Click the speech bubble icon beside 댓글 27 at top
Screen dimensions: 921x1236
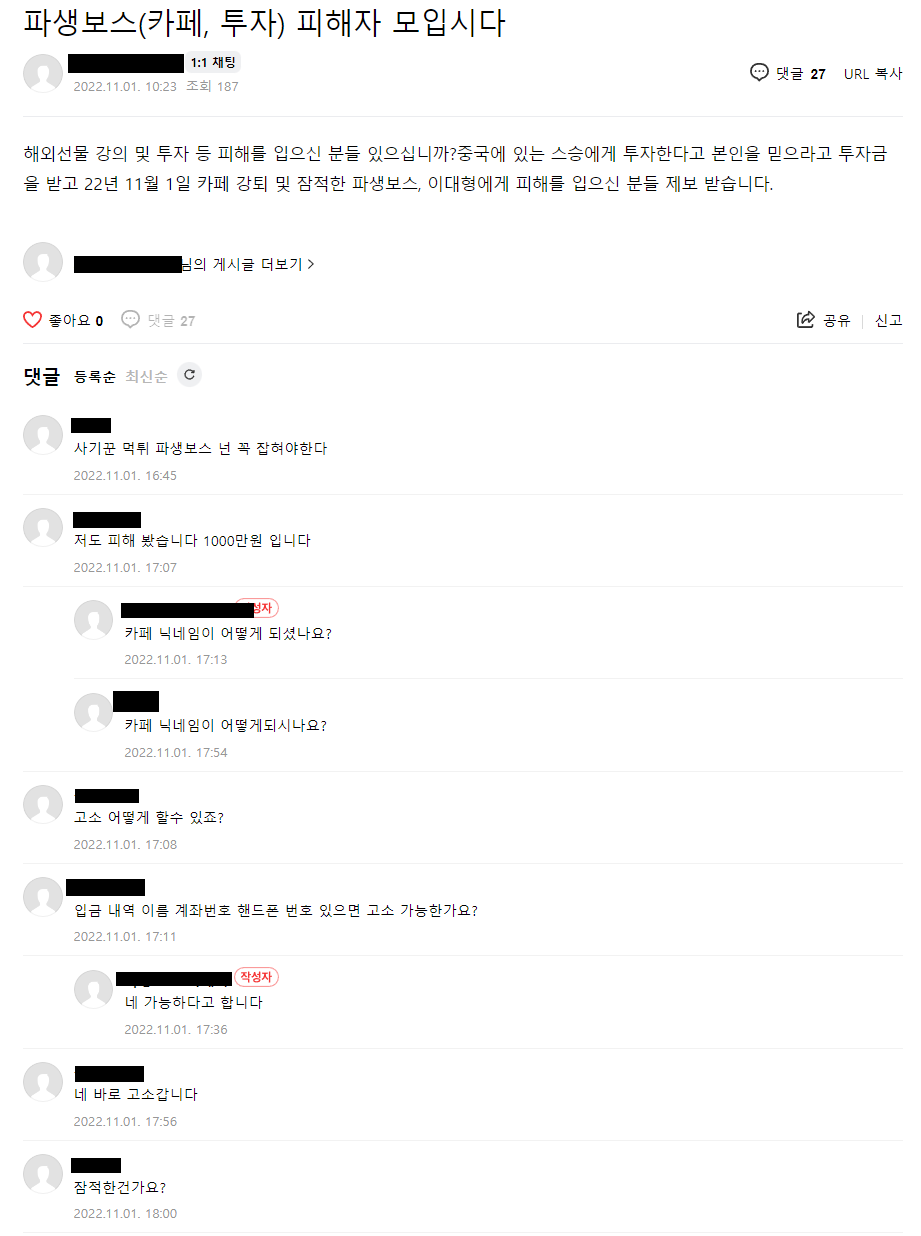[759, 73]
